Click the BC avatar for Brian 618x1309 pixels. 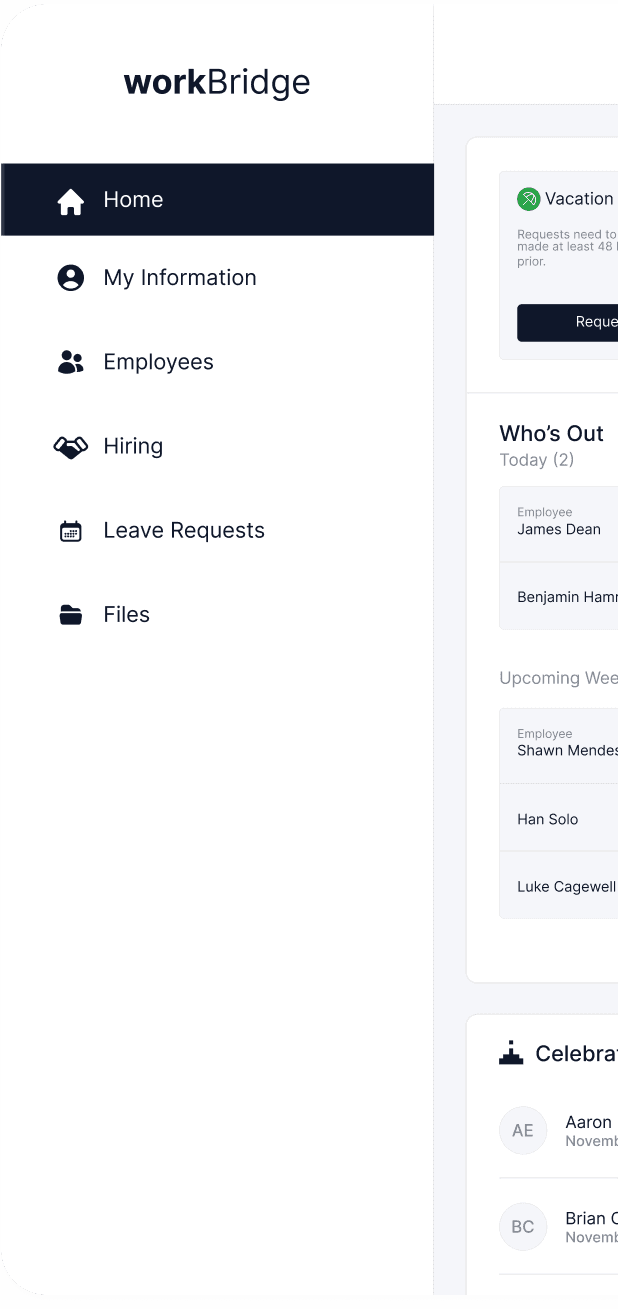click(523, 1227)
